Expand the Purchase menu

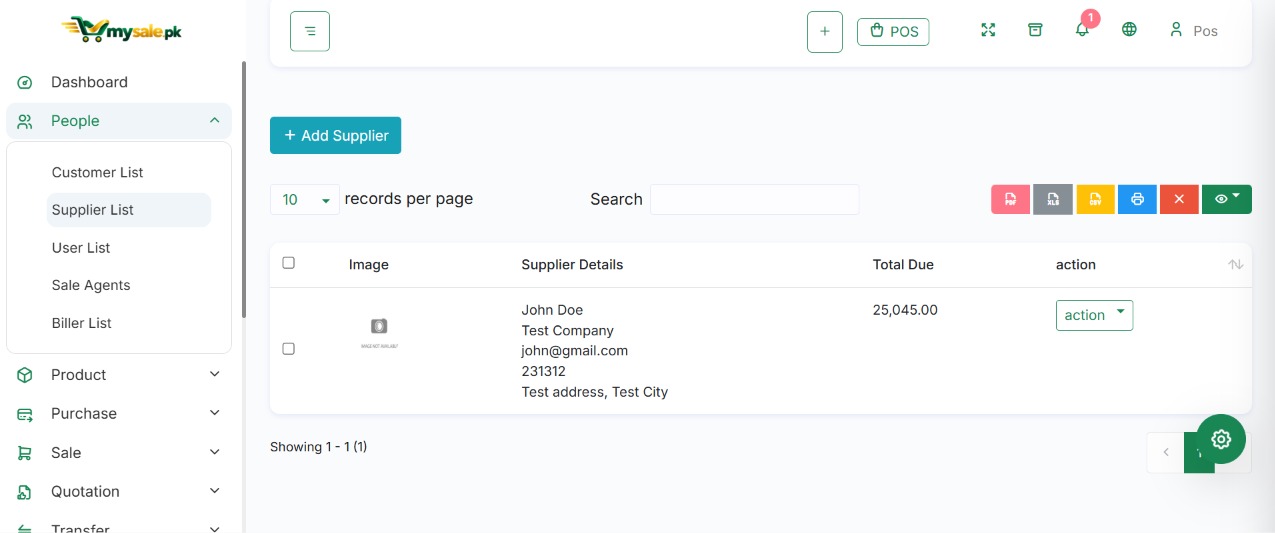coord(119,414)
